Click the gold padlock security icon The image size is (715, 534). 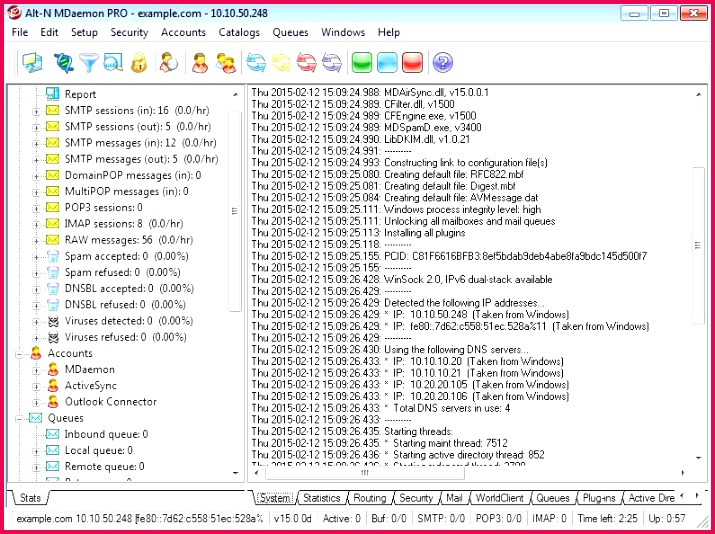(139, 62)
